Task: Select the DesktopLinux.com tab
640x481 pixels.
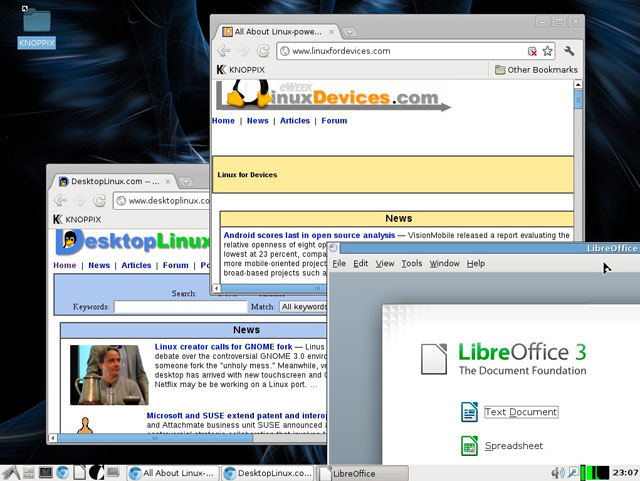Action: click(114, 181)
